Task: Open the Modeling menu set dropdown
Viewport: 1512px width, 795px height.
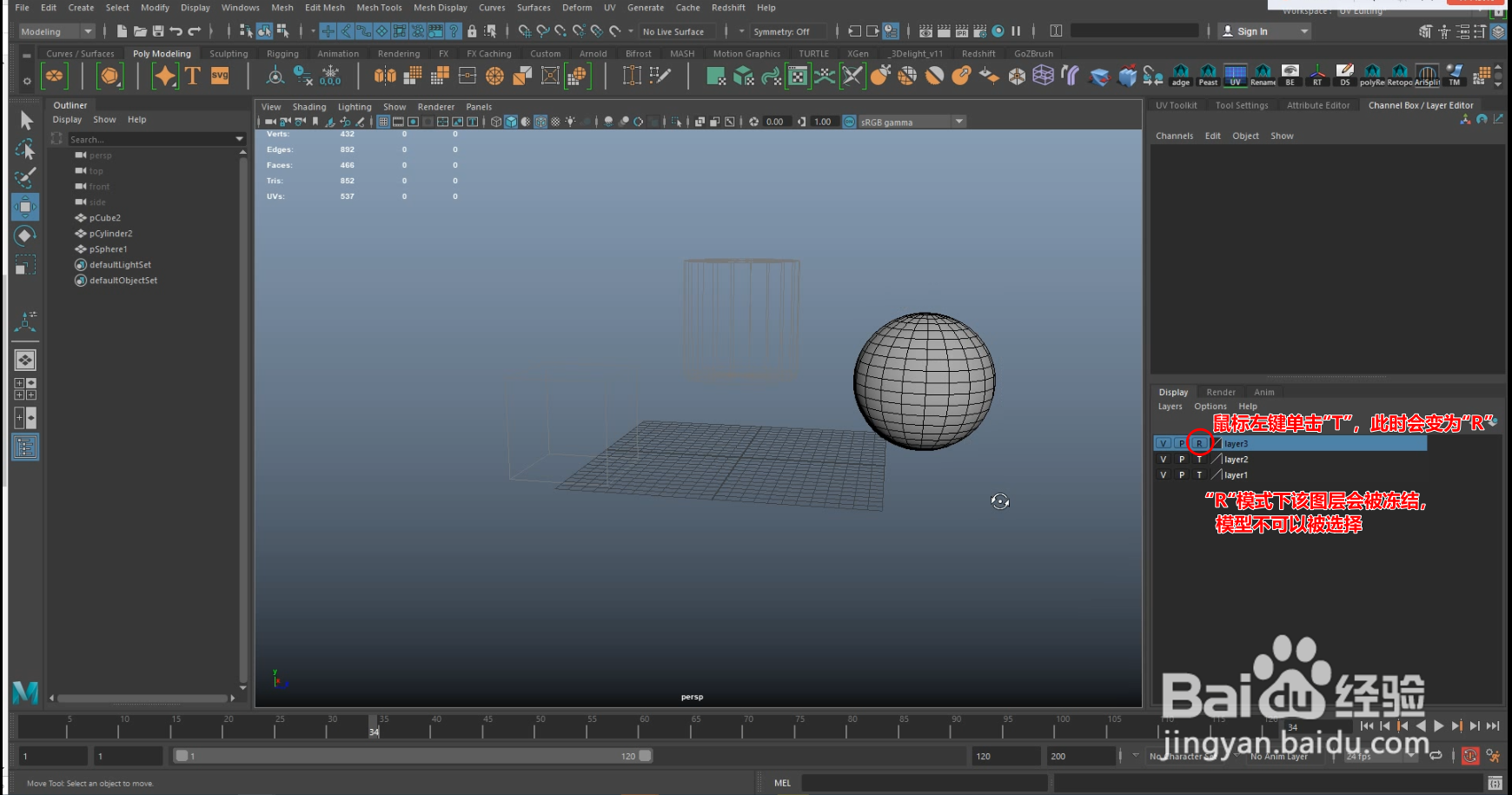Action: pos(56,31)
